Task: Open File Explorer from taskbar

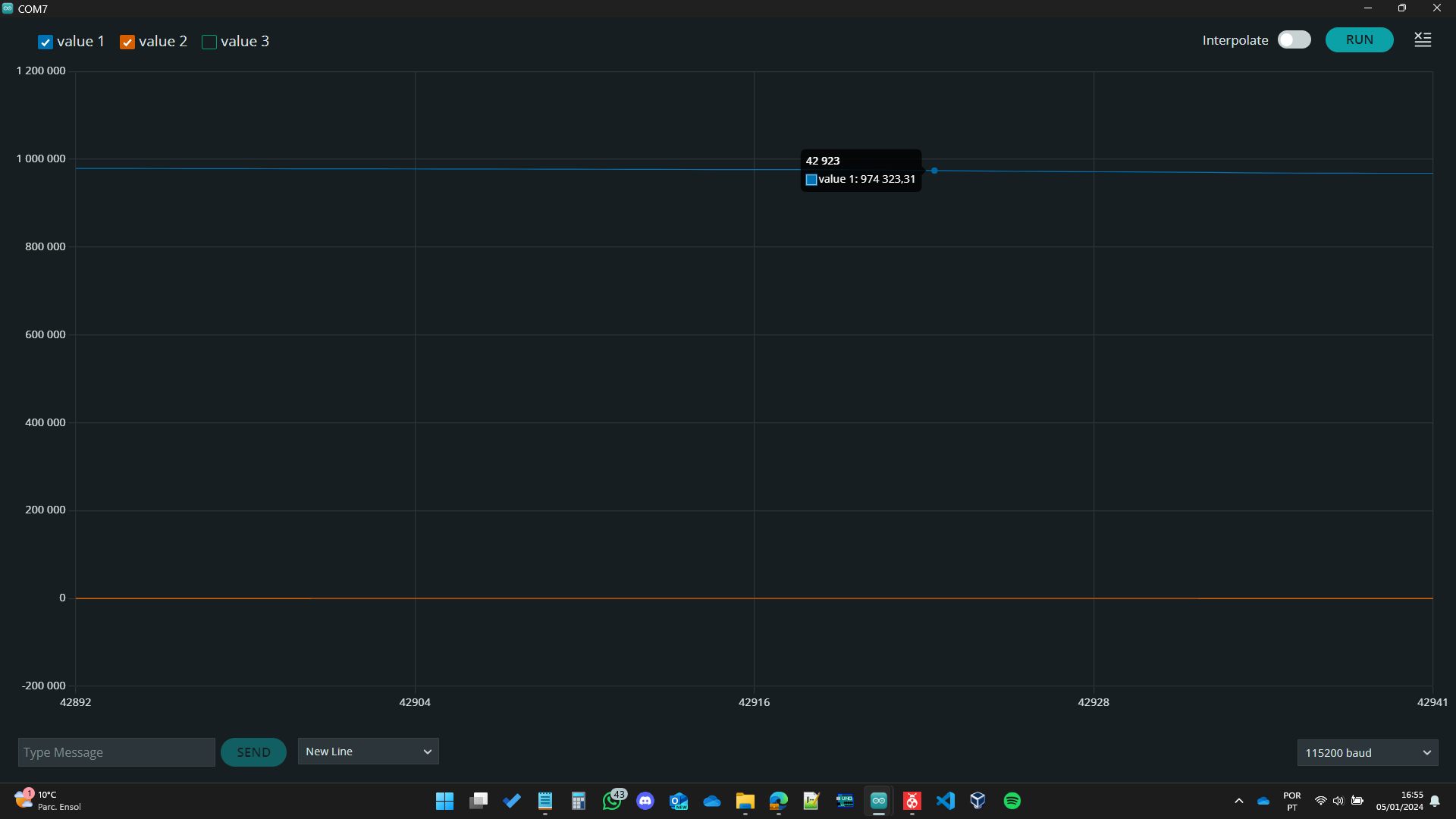Action: tap(745, 801)
